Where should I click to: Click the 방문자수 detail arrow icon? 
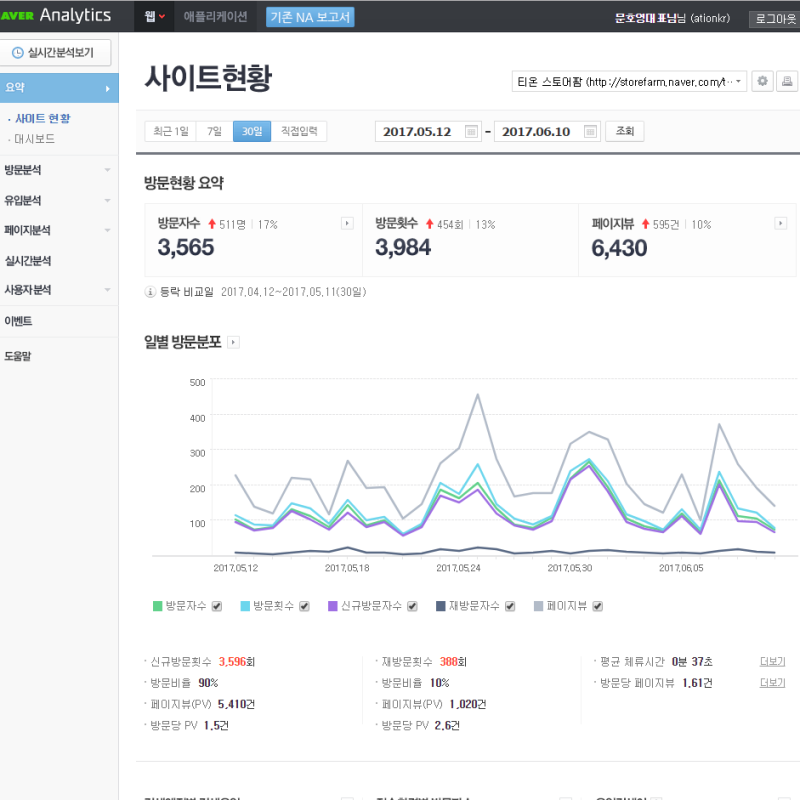pos(347,223)
